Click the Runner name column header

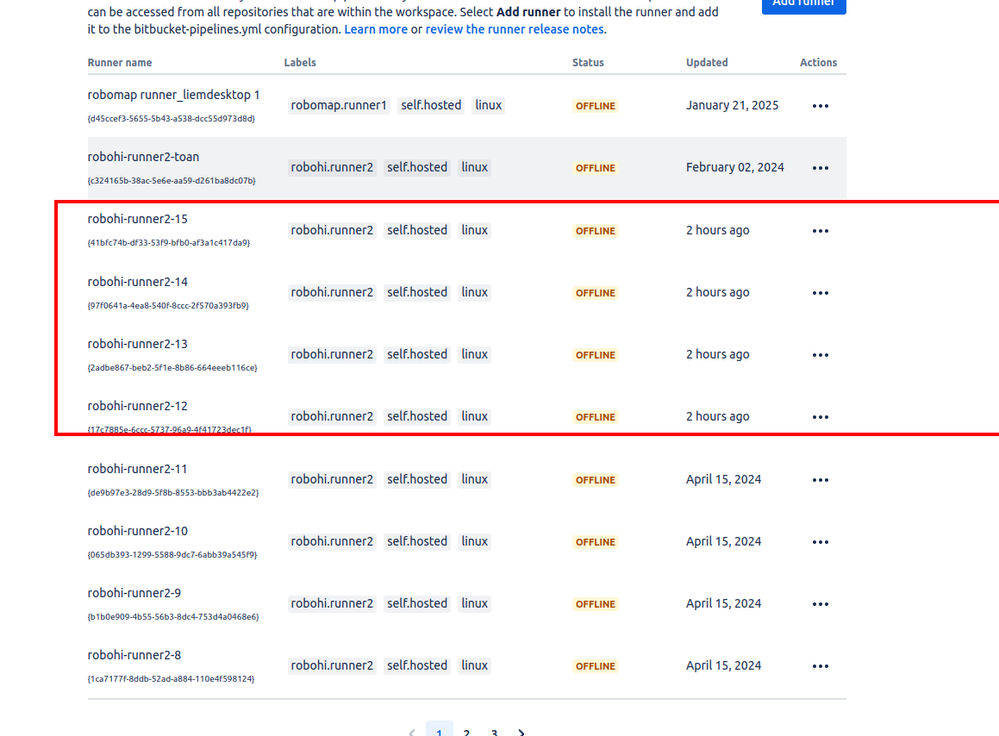click(120, 62)
